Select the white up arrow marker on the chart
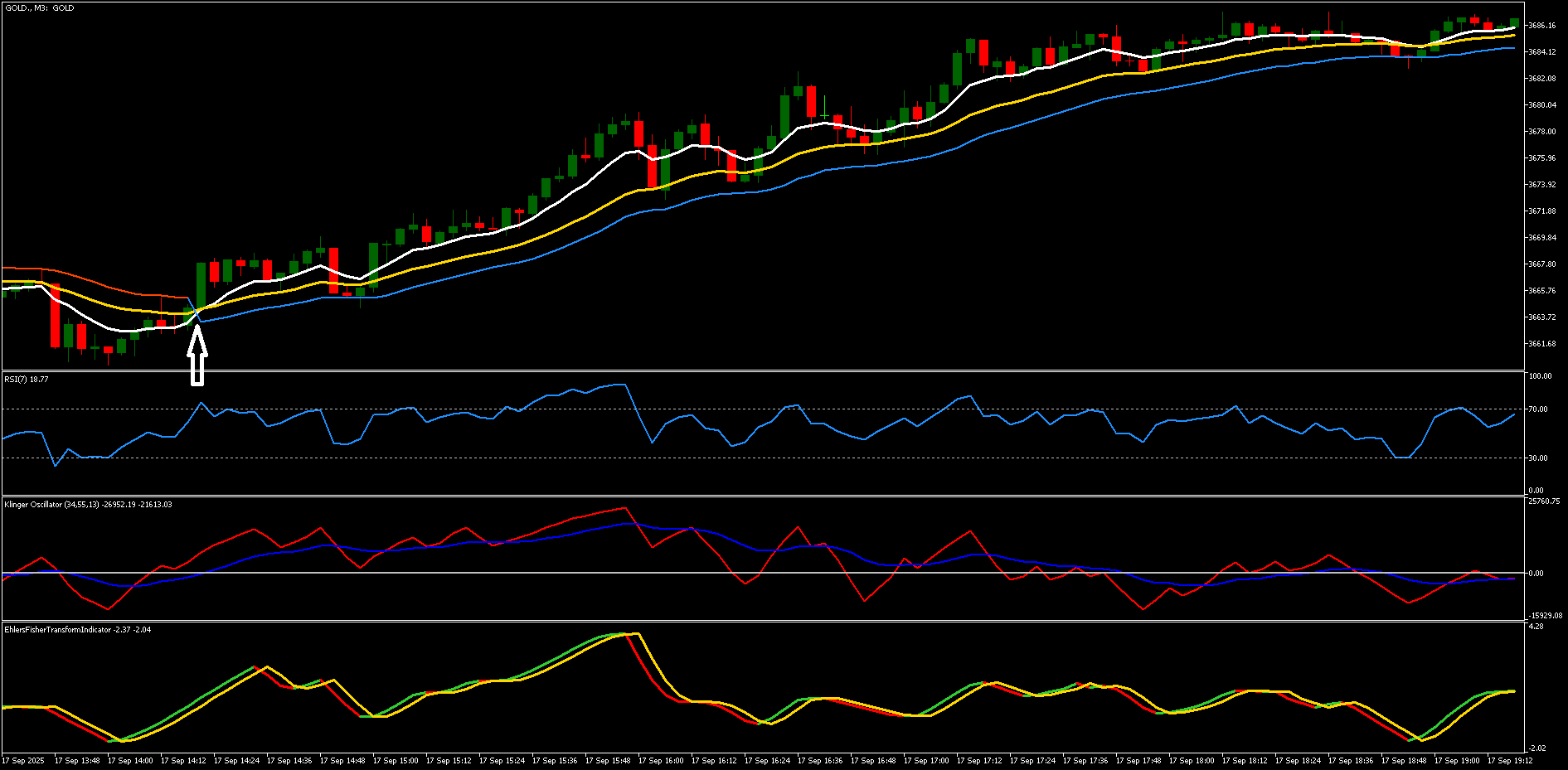The height and width of the screenshot is (770, 1568). point(197,352)
